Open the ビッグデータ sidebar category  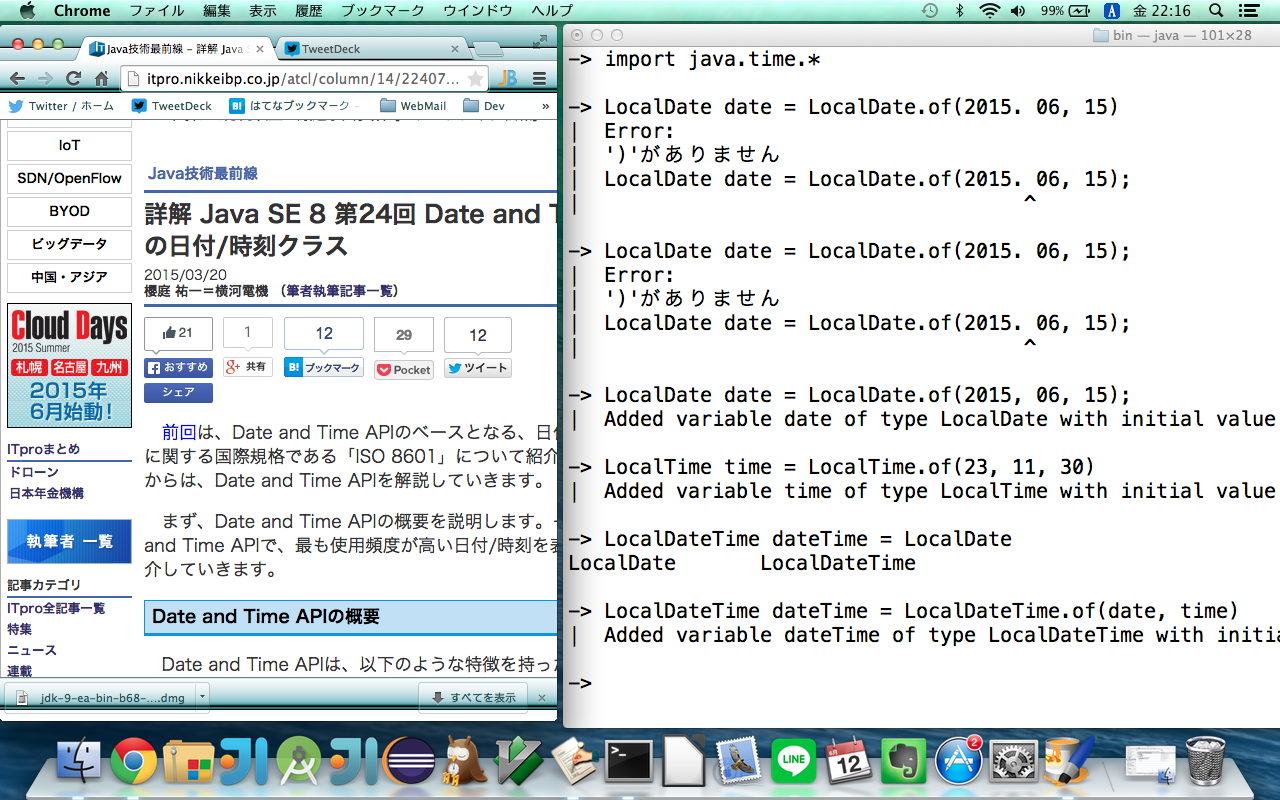pyautogui.click(x=69, y=245)
